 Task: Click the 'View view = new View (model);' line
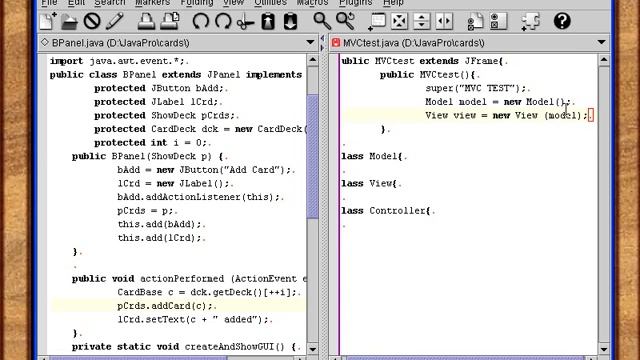[x=507, y=116]
